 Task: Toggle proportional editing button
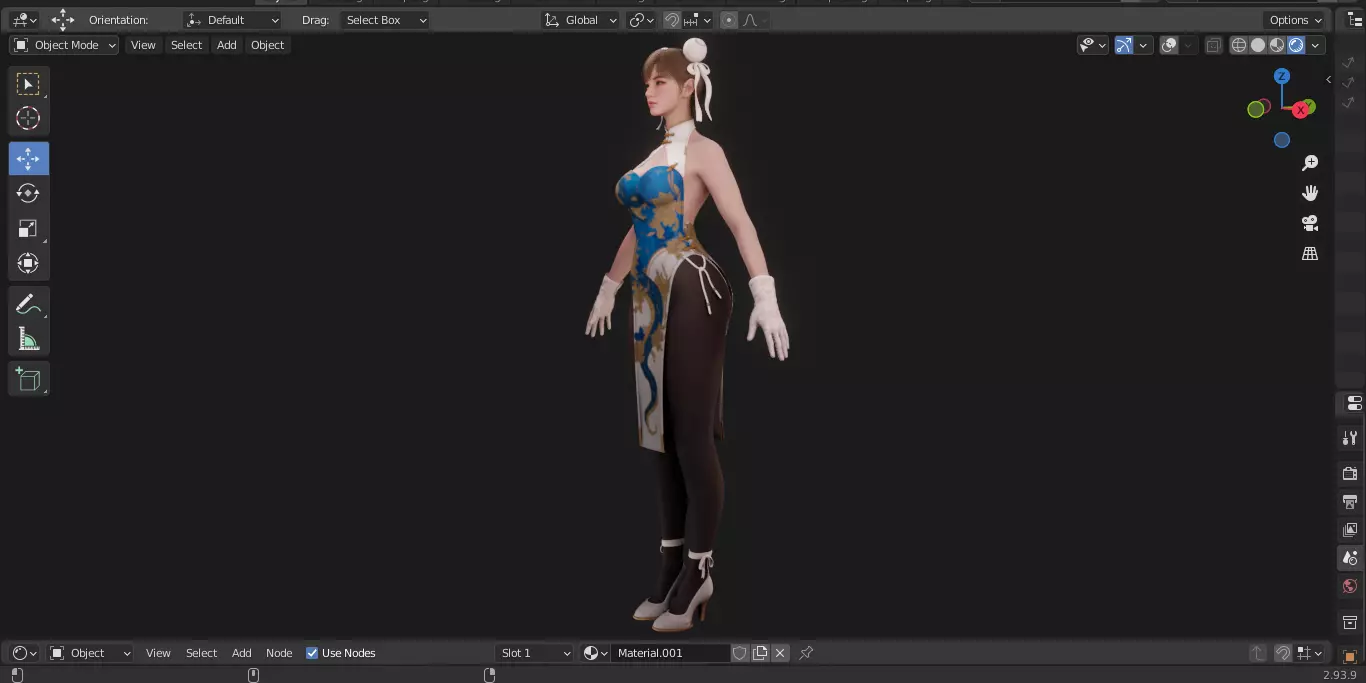coord(728,20)
